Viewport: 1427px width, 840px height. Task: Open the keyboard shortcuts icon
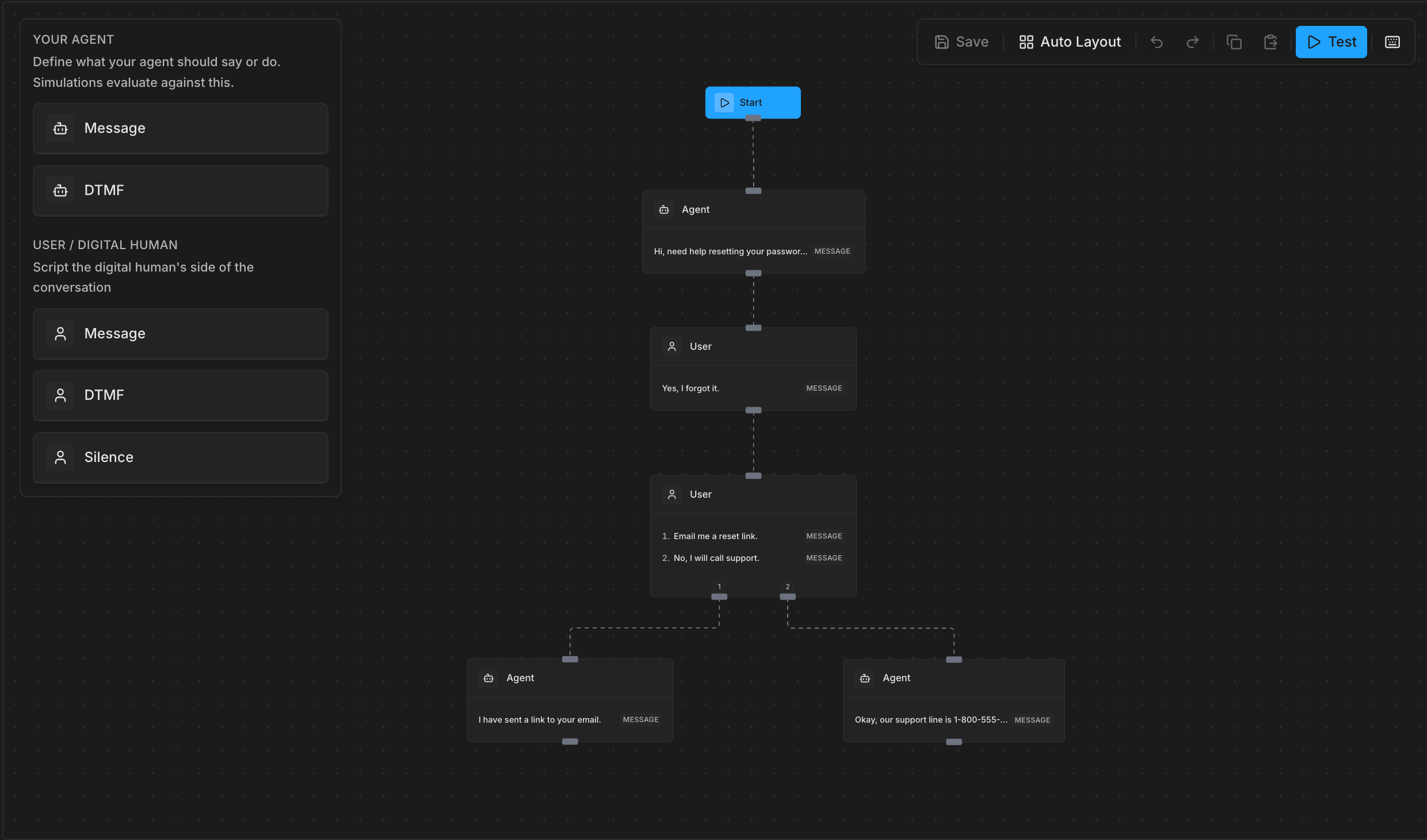(x=1392, y=42)
